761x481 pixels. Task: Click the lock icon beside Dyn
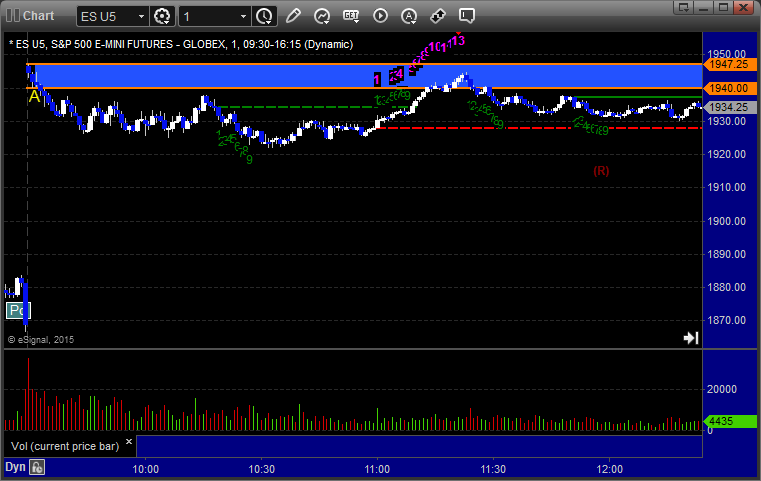click(37, 467)
